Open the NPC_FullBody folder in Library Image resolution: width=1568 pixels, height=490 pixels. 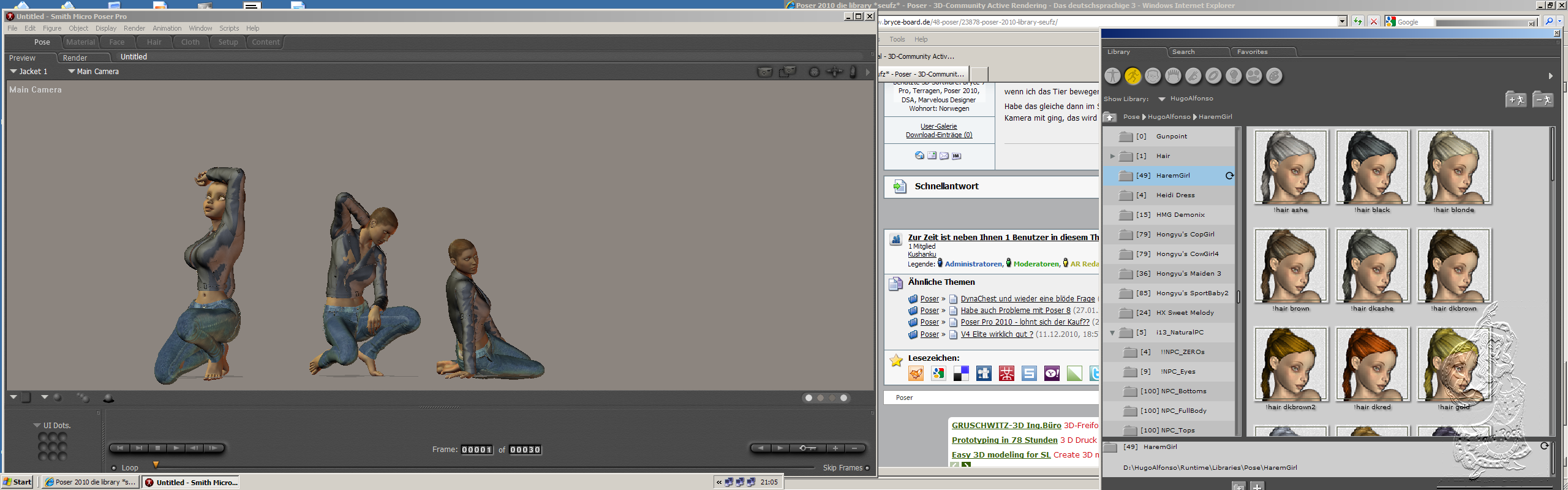(x=1169, y=411)
